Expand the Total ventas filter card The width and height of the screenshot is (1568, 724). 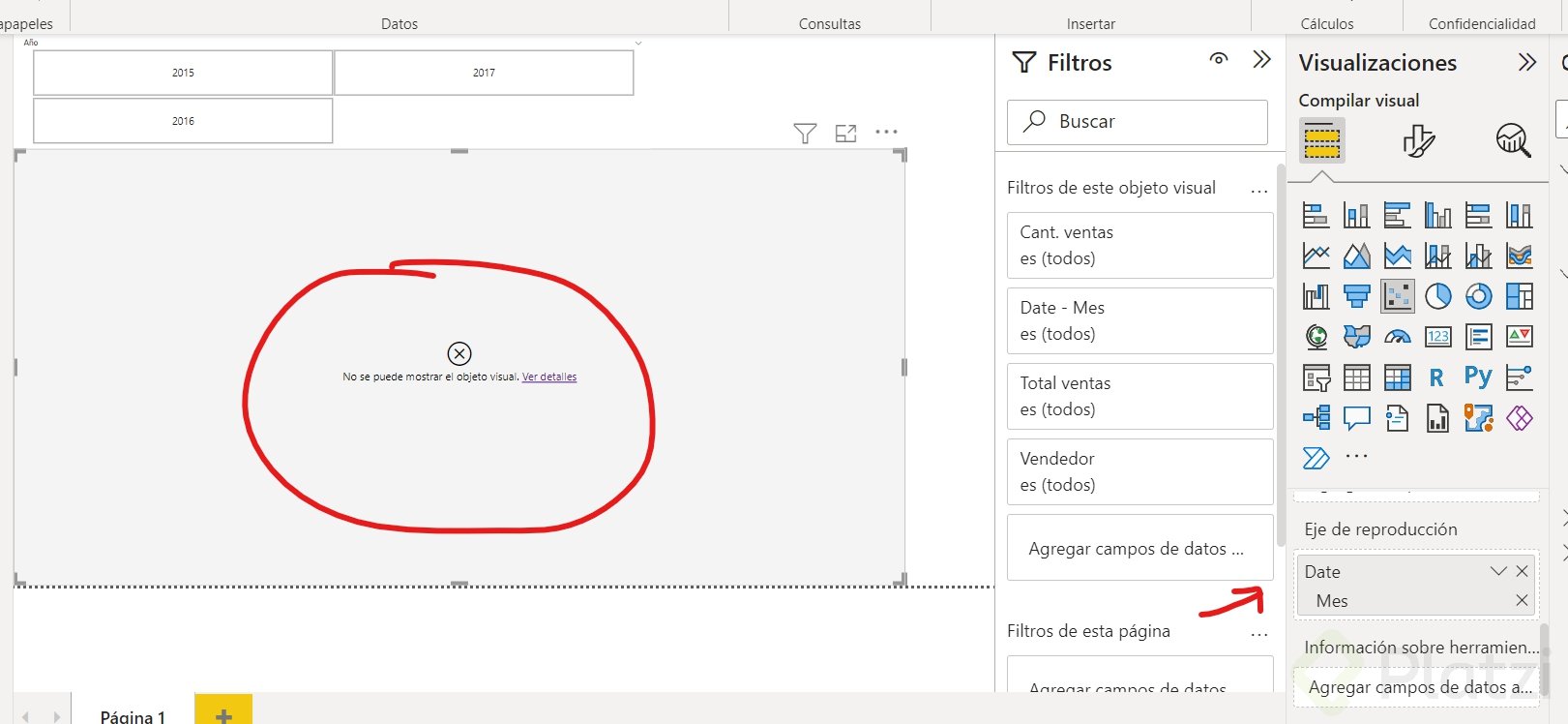tap(1139, 396)
